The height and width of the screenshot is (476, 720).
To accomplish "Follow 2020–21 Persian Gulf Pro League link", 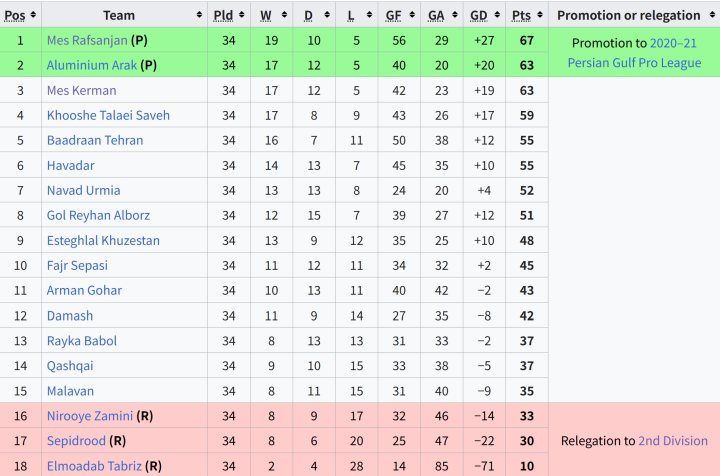I will [635, 53].
